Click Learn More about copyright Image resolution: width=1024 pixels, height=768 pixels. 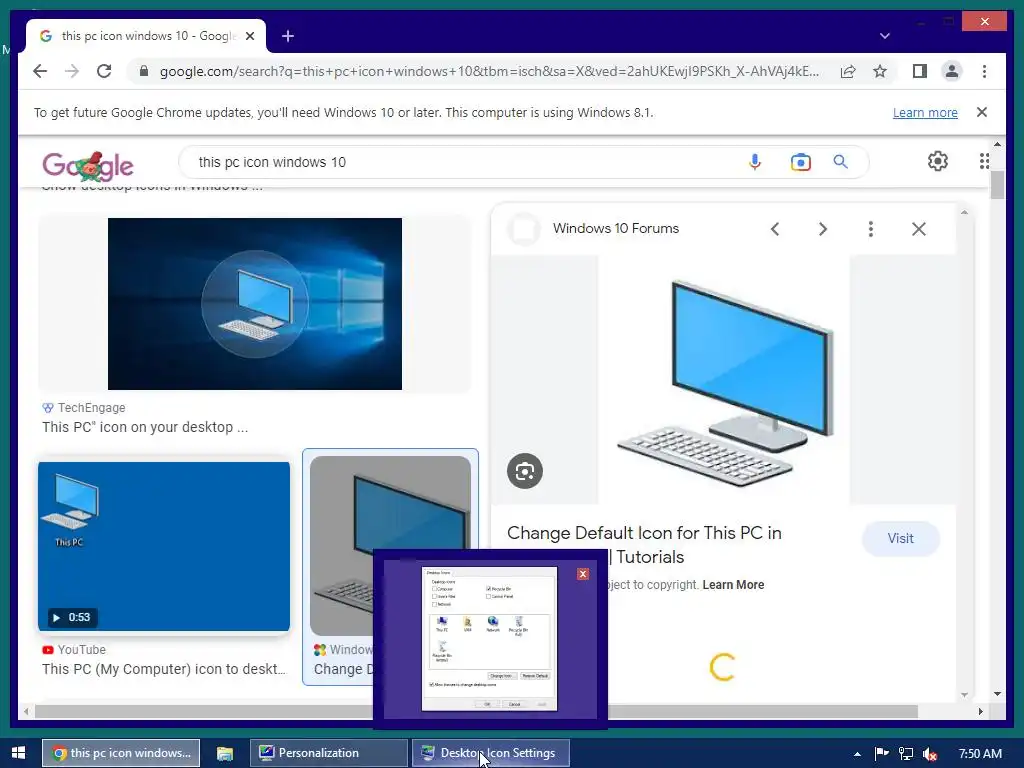[733, 584]
